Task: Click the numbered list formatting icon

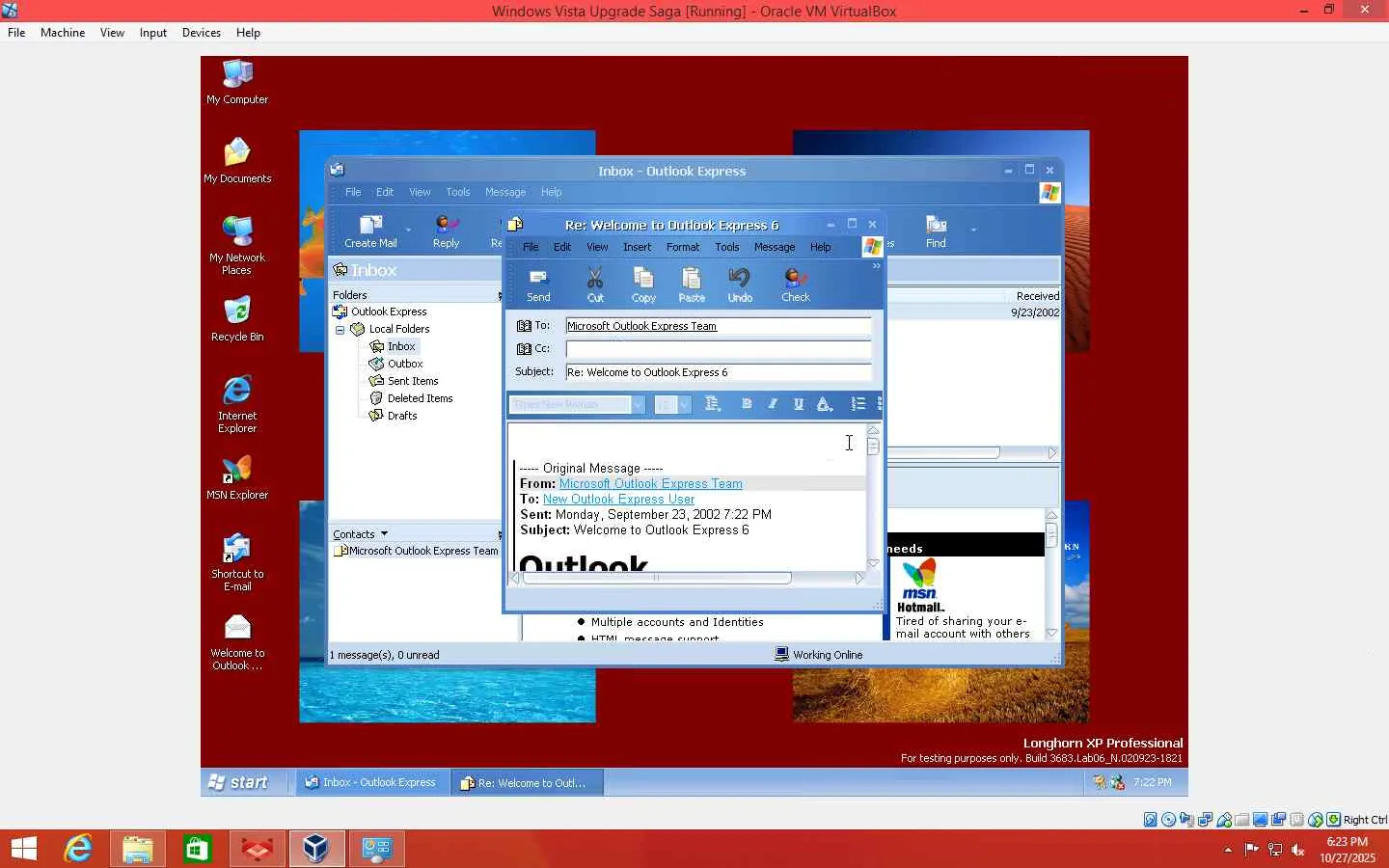Action: (858, 404)
